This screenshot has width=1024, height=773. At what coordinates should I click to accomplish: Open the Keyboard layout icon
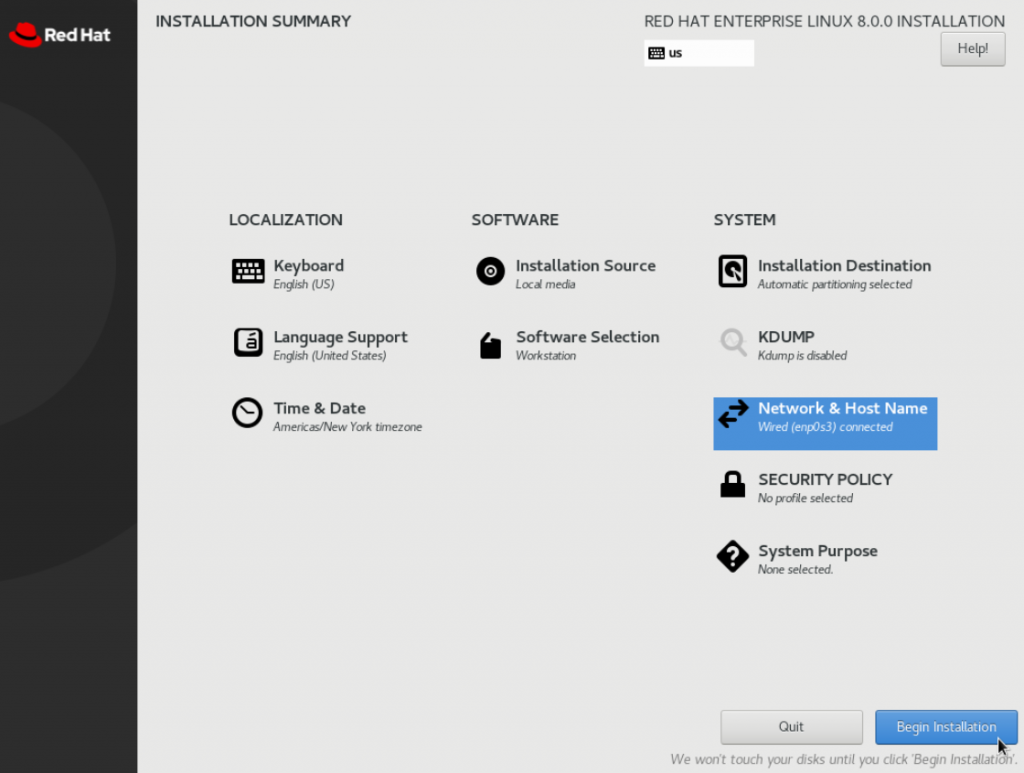(x=248, y=271)
